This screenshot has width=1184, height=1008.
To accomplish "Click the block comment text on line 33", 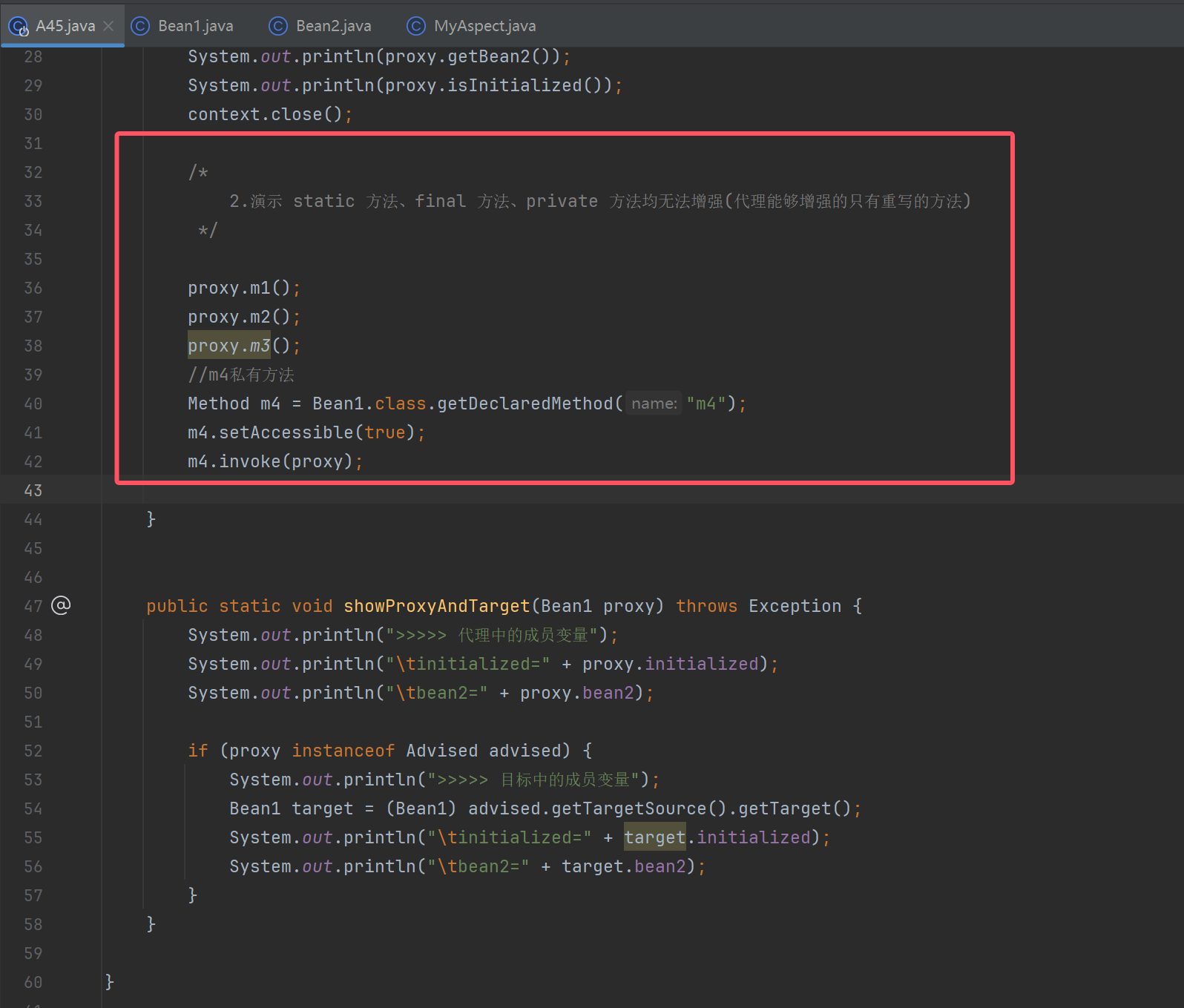I will 600,201.
